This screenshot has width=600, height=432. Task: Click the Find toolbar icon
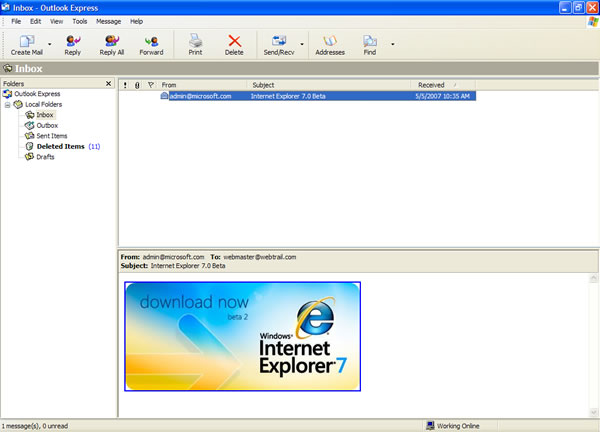(370, 41)
